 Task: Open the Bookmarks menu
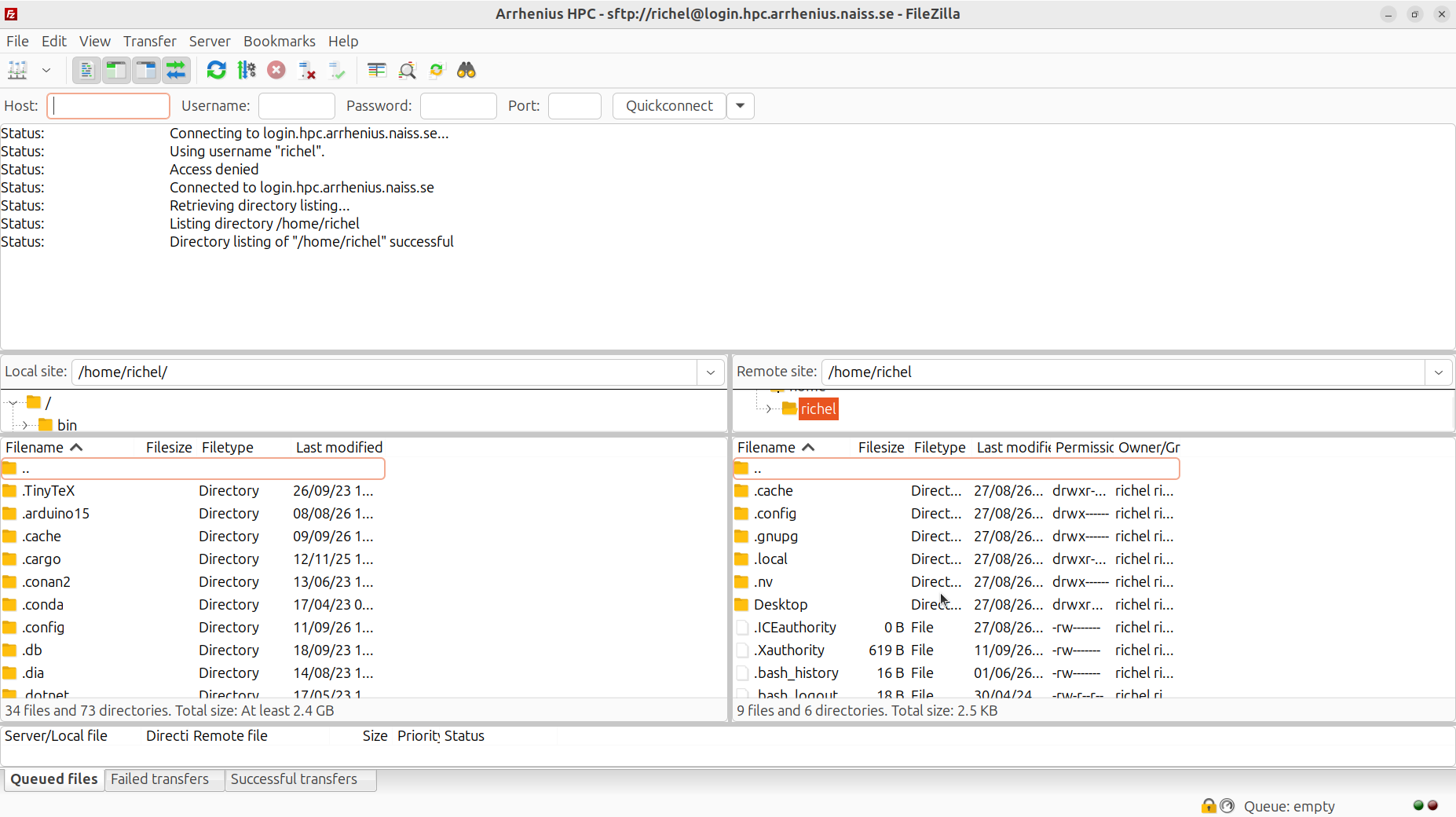click(280, 41)
